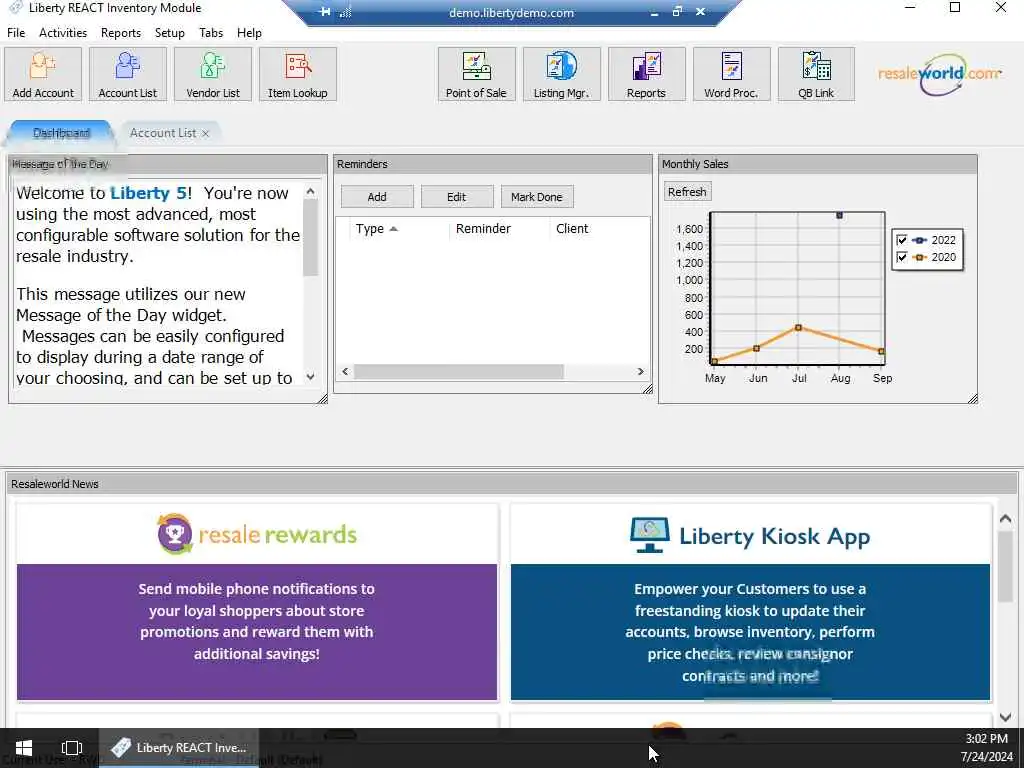Refresh the Monthly Sales chart
Screen dimensions: 1024x768
point(687,192)
